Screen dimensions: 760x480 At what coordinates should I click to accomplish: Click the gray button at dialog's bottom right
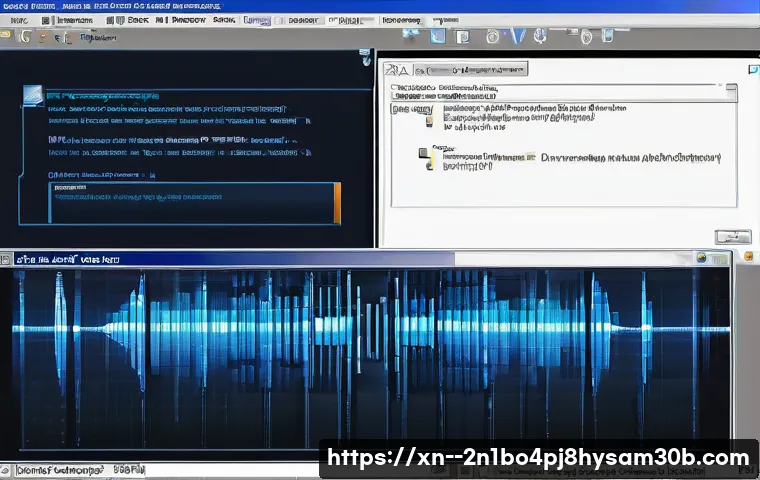pyautogui.click(x=733, y=237)
